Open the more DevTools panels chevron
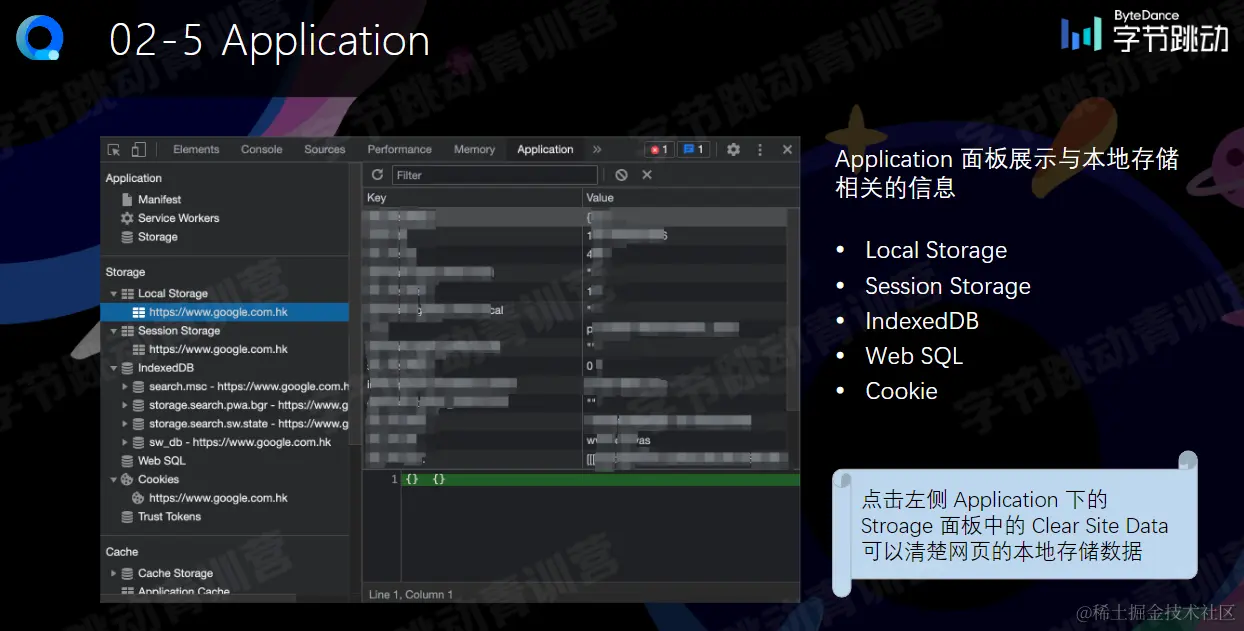The image size is (1244, 631). click(x=597, y=148)
